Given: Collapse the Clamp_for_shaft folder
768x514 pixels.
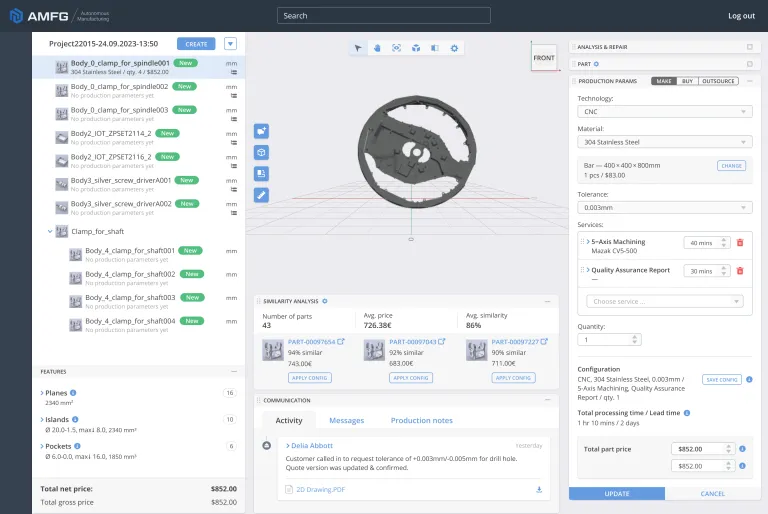Looking at the screenshot, I should tap(50, 231).
